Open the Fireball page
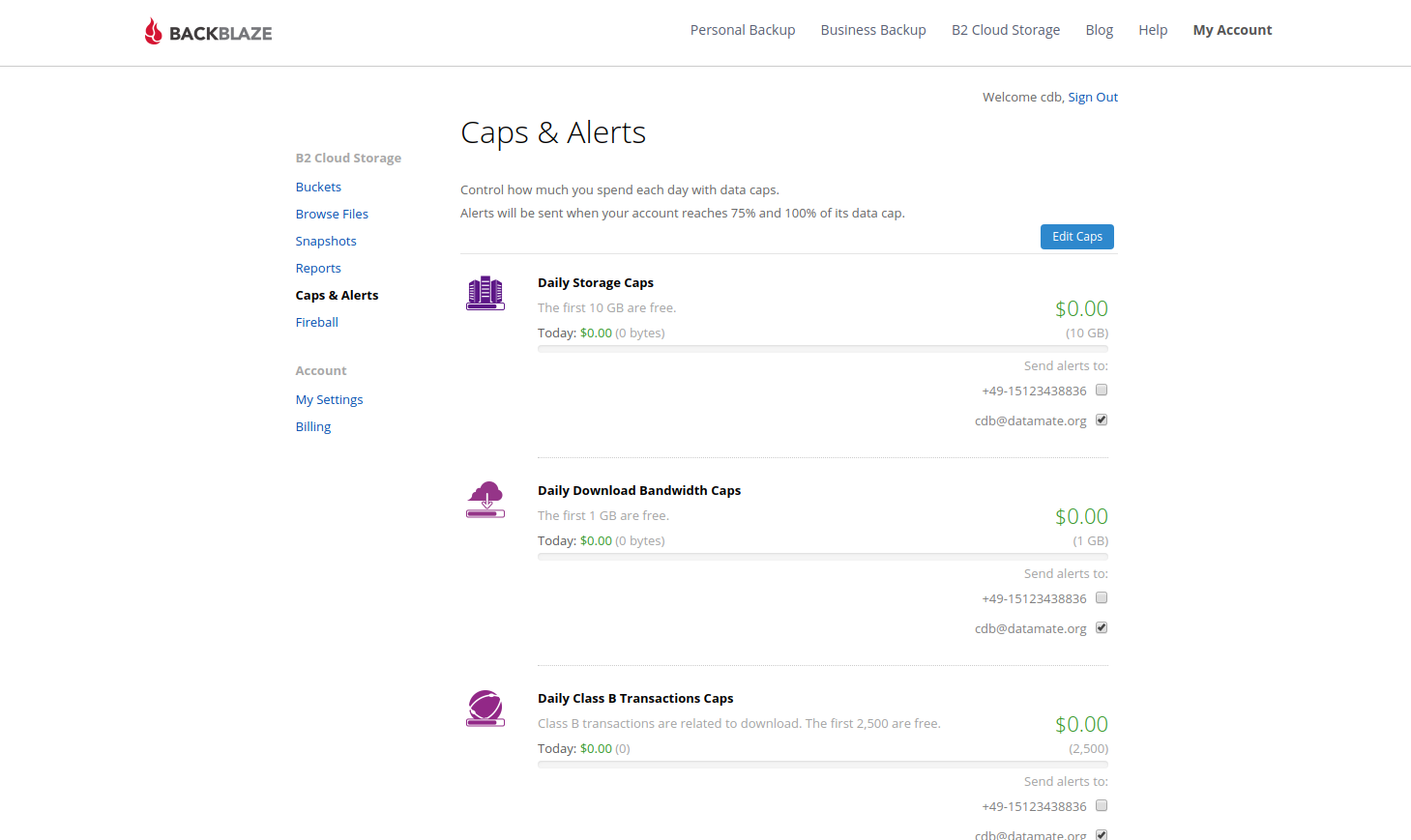Screen dimensions: 1411x840 (316, 322)
